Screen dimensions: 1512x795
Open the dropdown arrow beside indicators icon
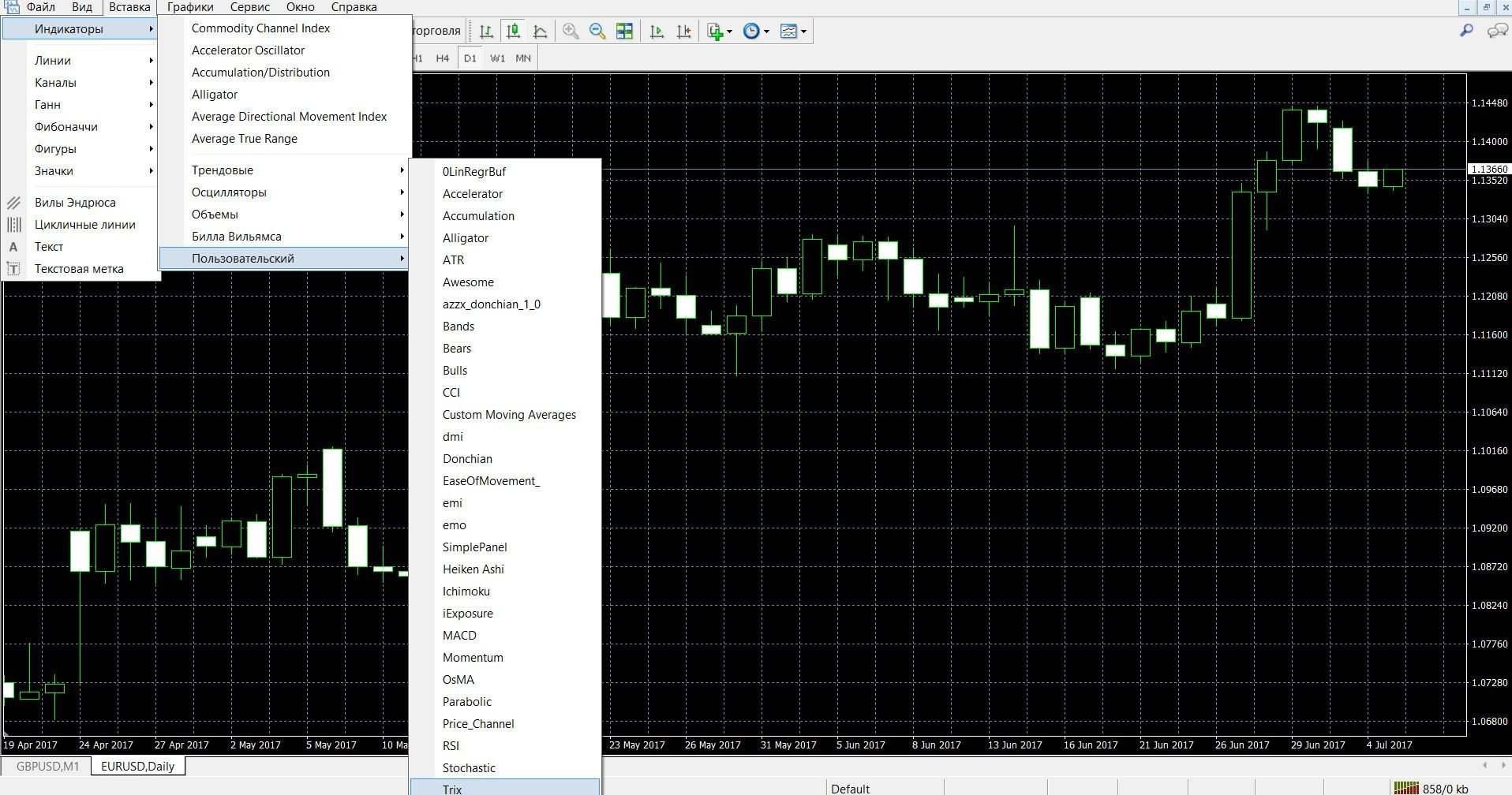(x=729, y=32)
